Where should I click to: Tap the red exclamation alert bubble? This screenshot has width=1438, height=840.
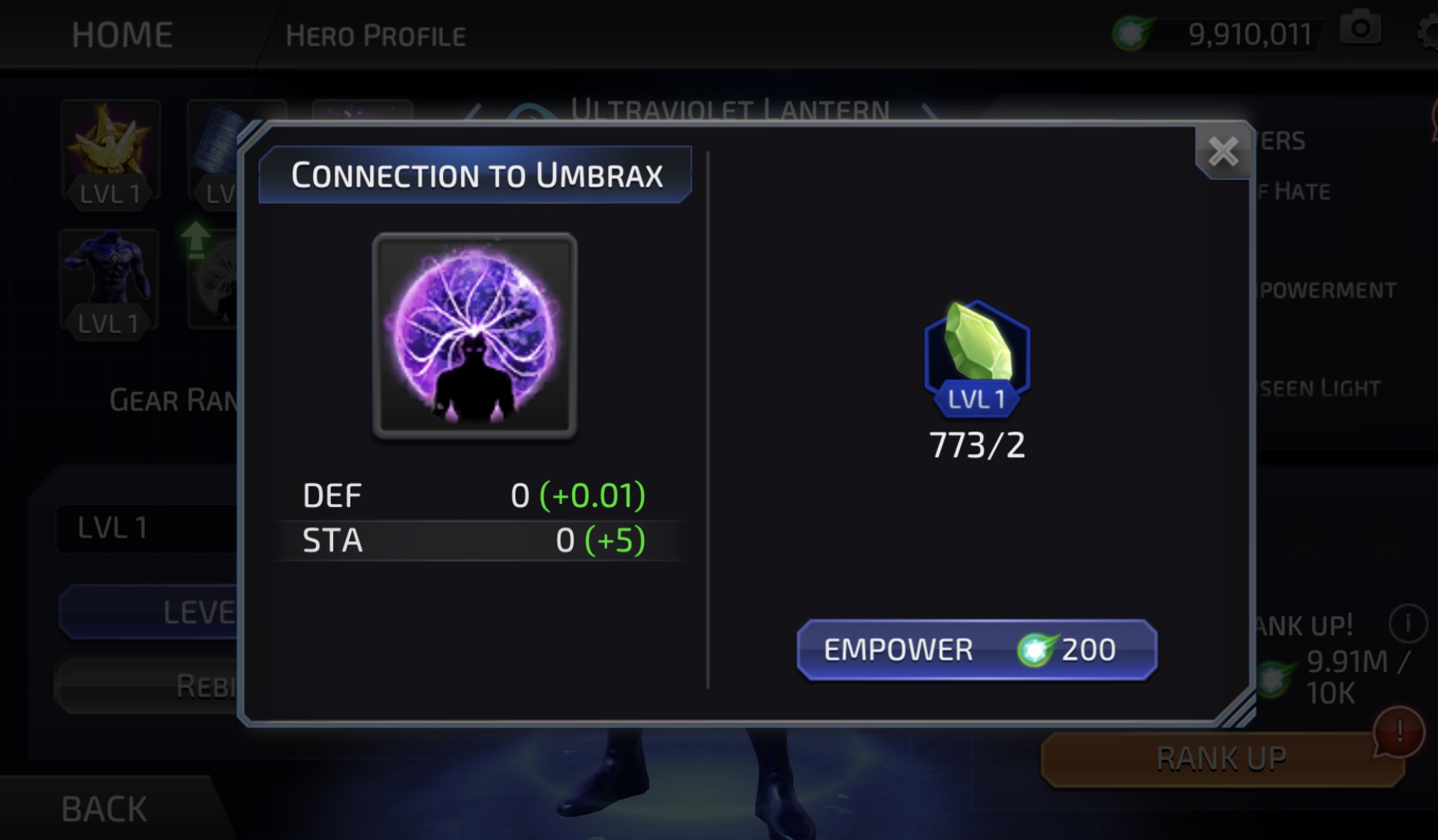pos(1398,731)
